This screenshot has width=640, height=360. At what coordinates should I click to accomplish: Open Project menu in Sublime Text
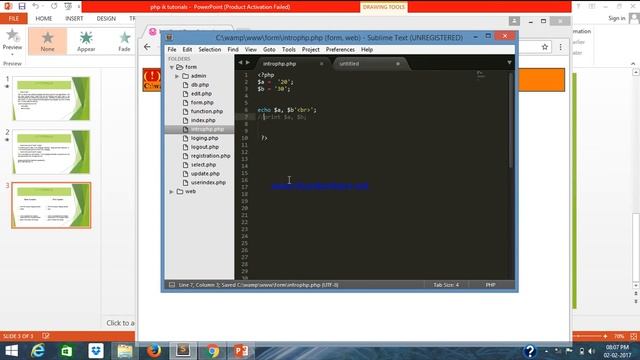[x=311, y=49]
